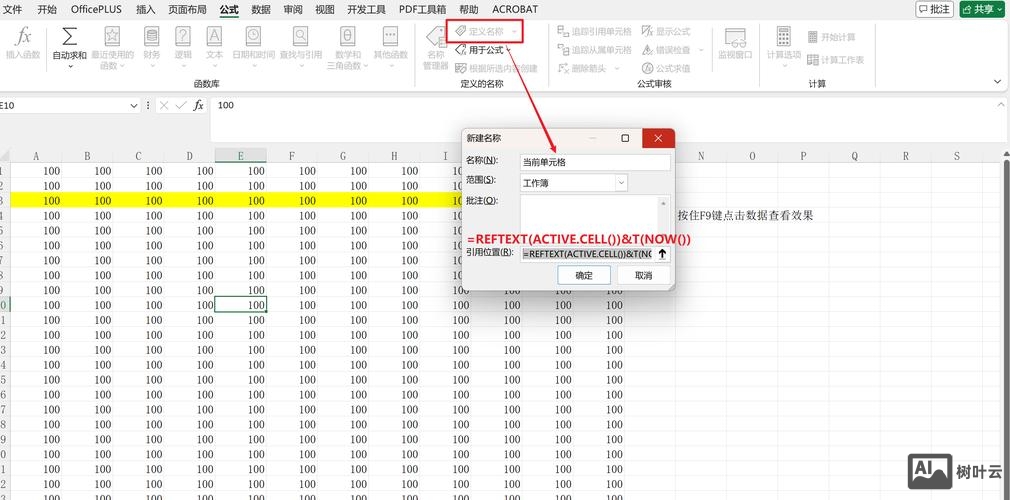Expand the 范围 scope dropdown
This screenshot has height=500, width=1010.
[x=620, y=183]
